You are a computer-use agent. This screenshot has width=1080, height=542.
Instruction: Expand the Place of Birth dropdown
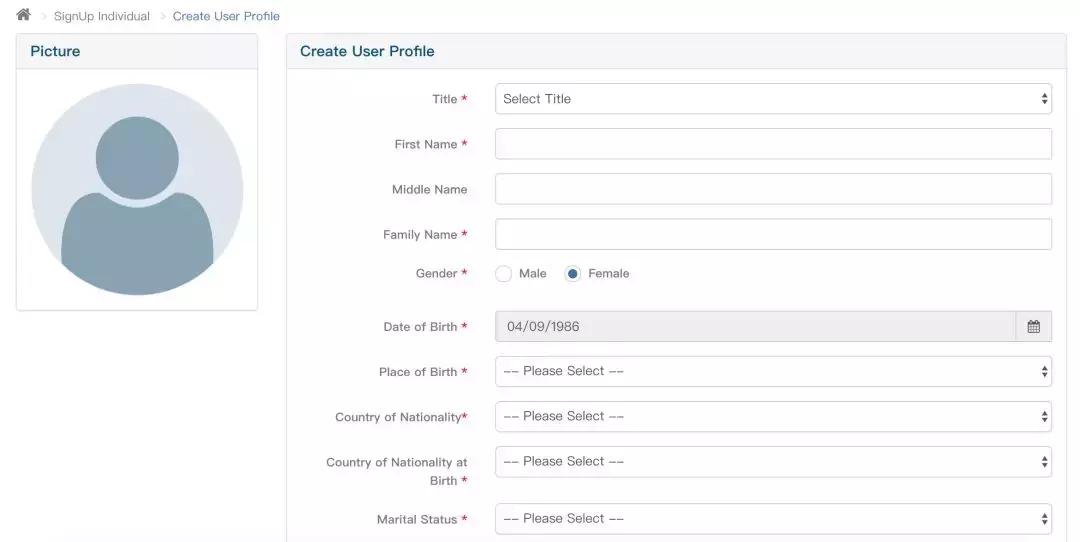pyautogui.click(x=773, y=371)
